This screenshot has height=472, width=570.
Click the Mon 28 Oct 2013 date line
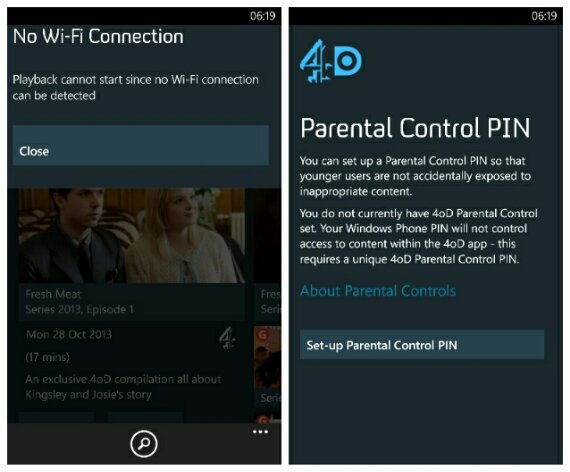pyautogui.click(x=69, y=335)
